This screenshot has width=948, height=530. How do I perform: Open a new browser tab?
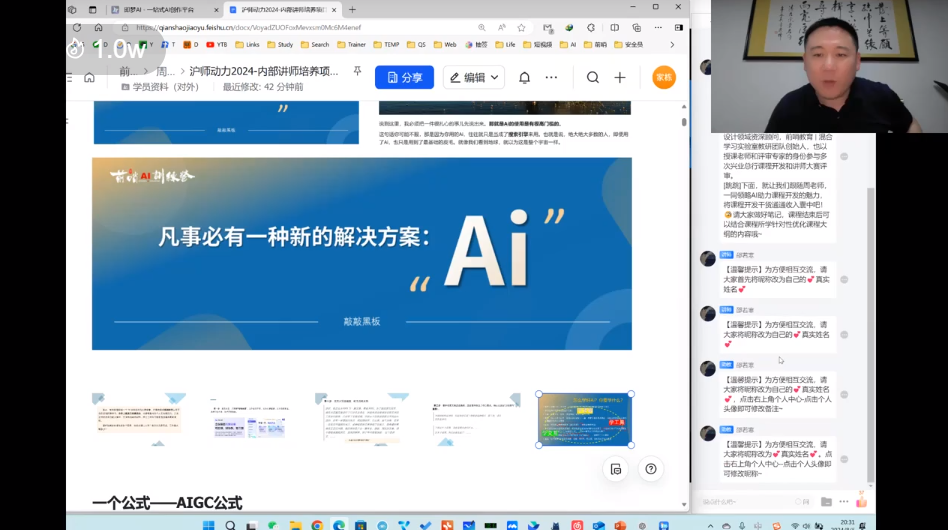point(352,10)
